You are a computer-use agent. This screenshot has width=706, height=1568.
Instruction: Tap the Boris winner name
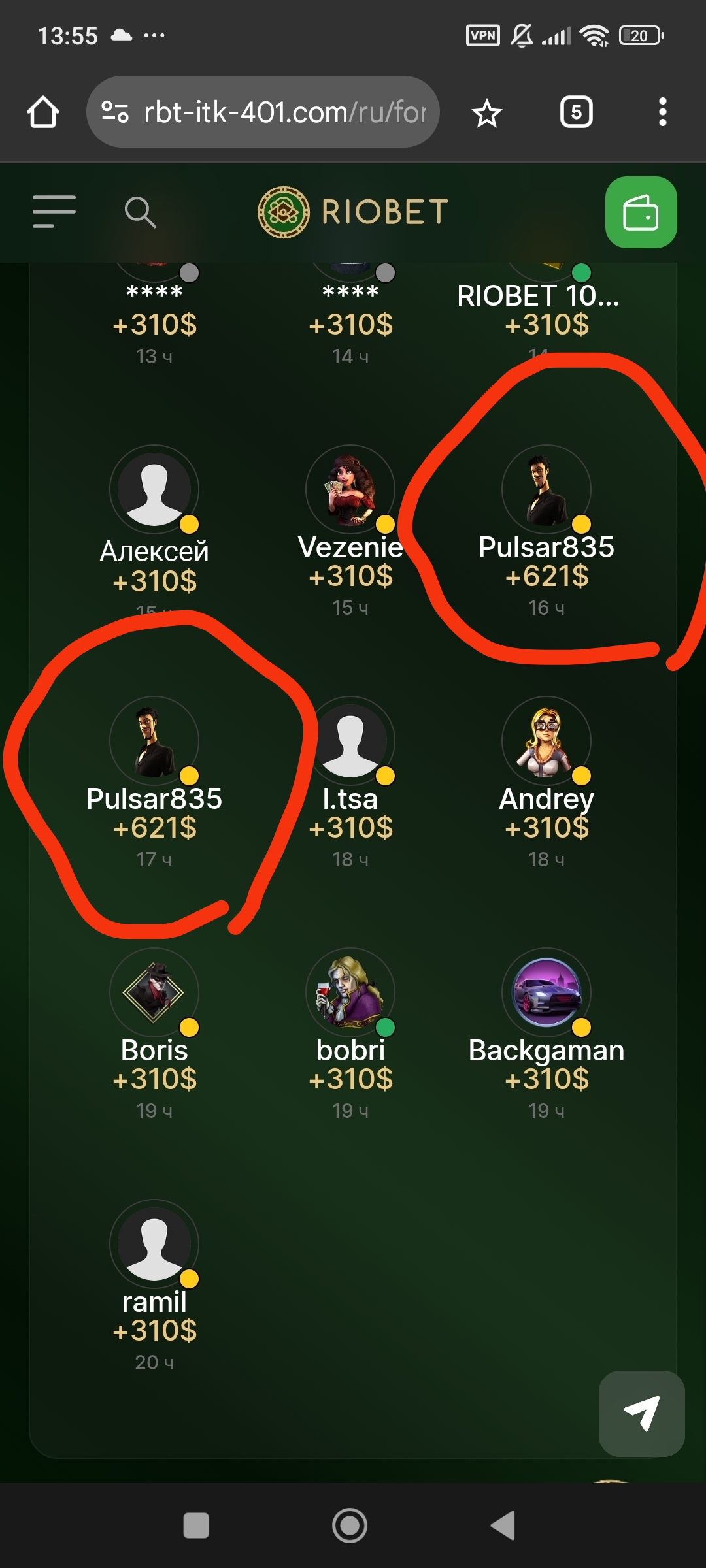(154, 1051)
